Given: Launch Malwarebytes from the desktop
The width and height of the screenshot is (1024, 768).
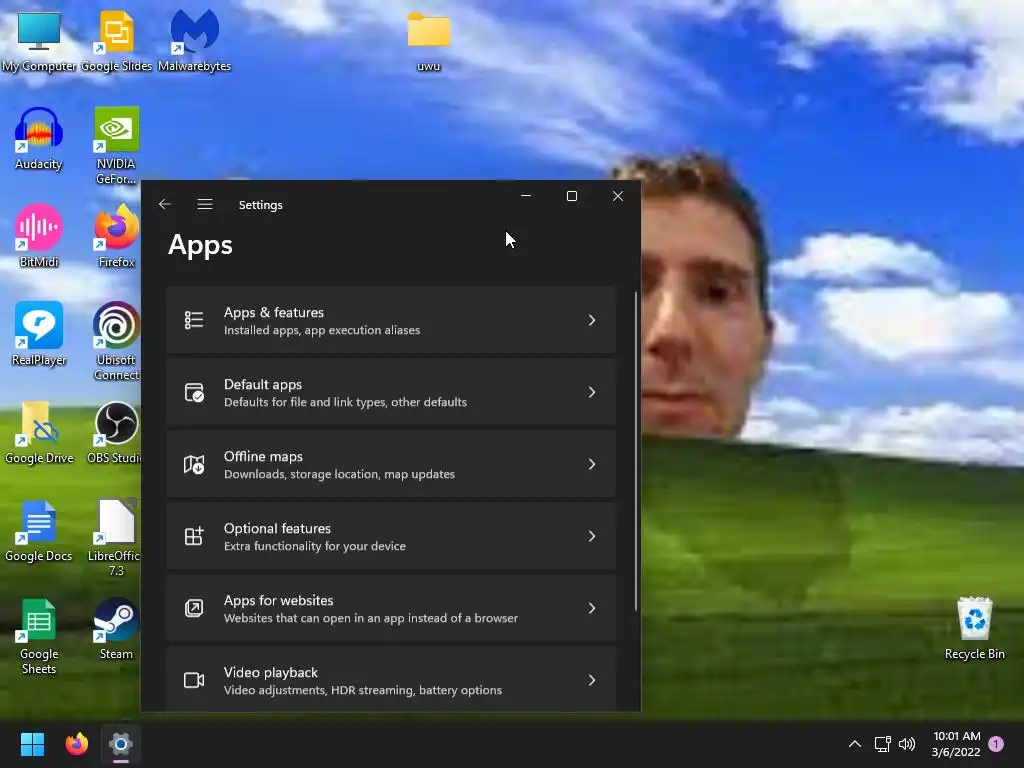Looking at the screenshot, I should tap(194, 41).
